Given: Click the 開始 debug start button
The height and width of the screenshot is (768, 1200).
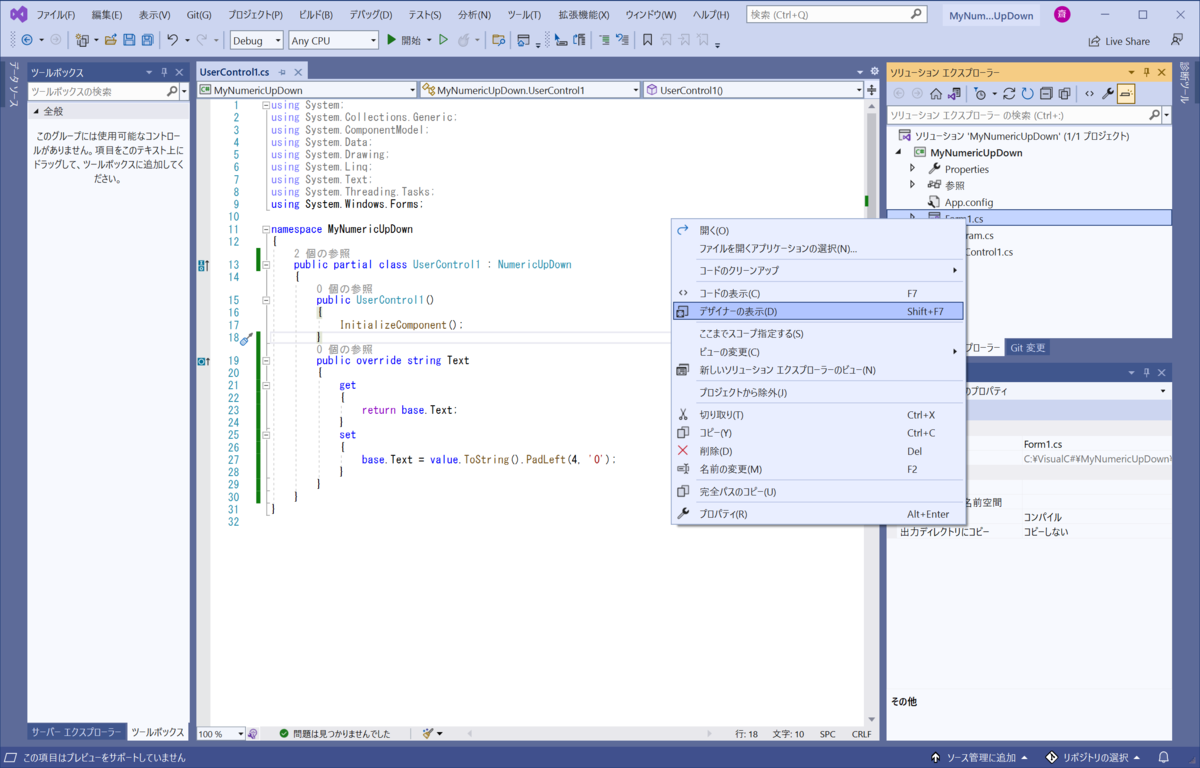Looking at the screenshot, I should point(404,40).
